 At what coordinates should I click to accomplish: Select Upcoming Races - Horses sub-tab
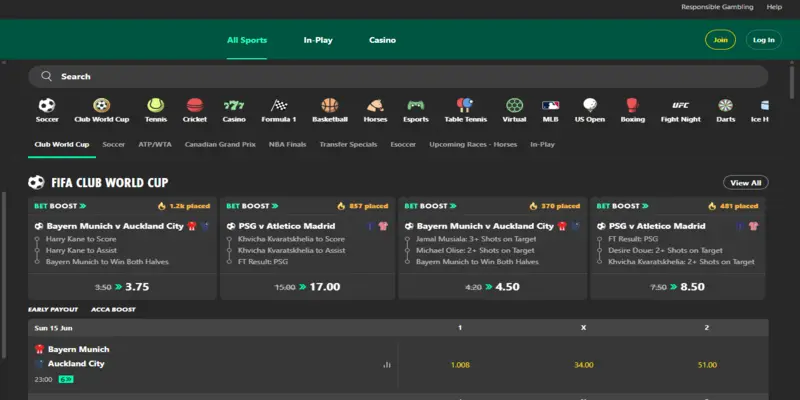pyautogui.click(x=473, y=144)
